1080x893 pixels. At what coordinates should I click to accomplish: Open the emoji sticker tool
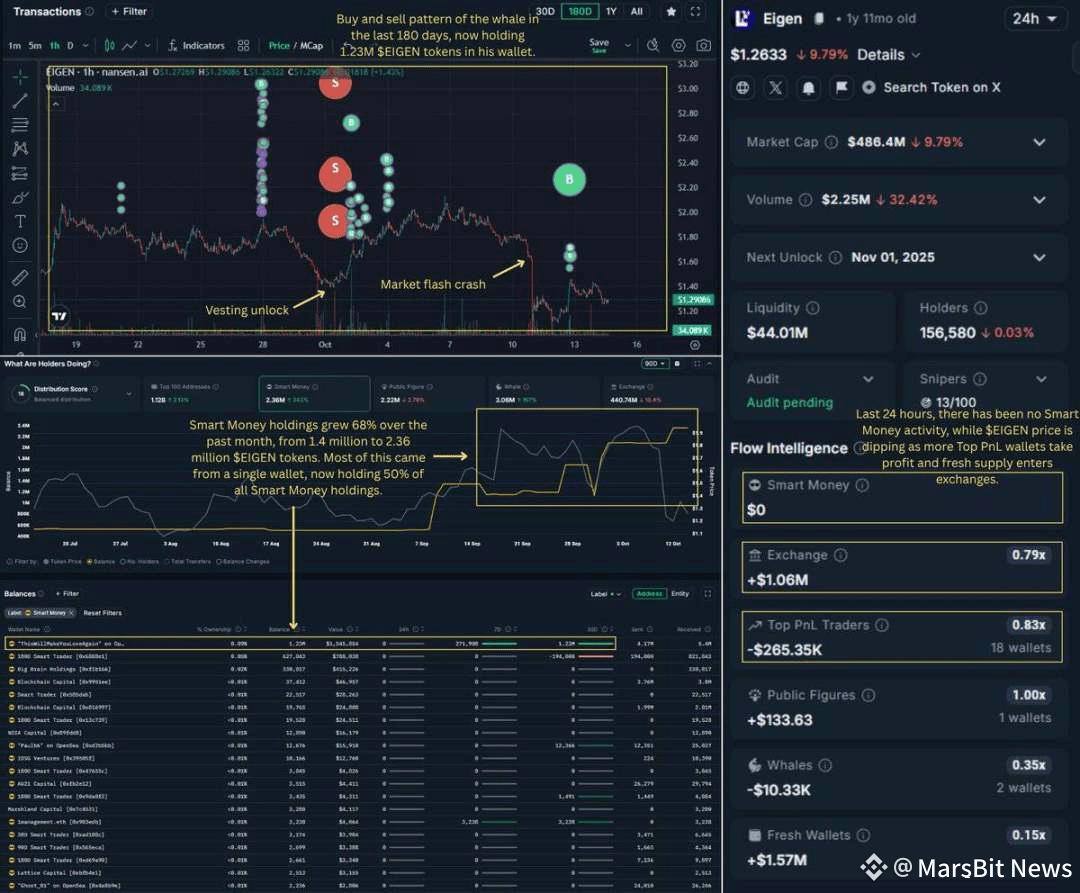pyautogui.click(x=20, y=245)
